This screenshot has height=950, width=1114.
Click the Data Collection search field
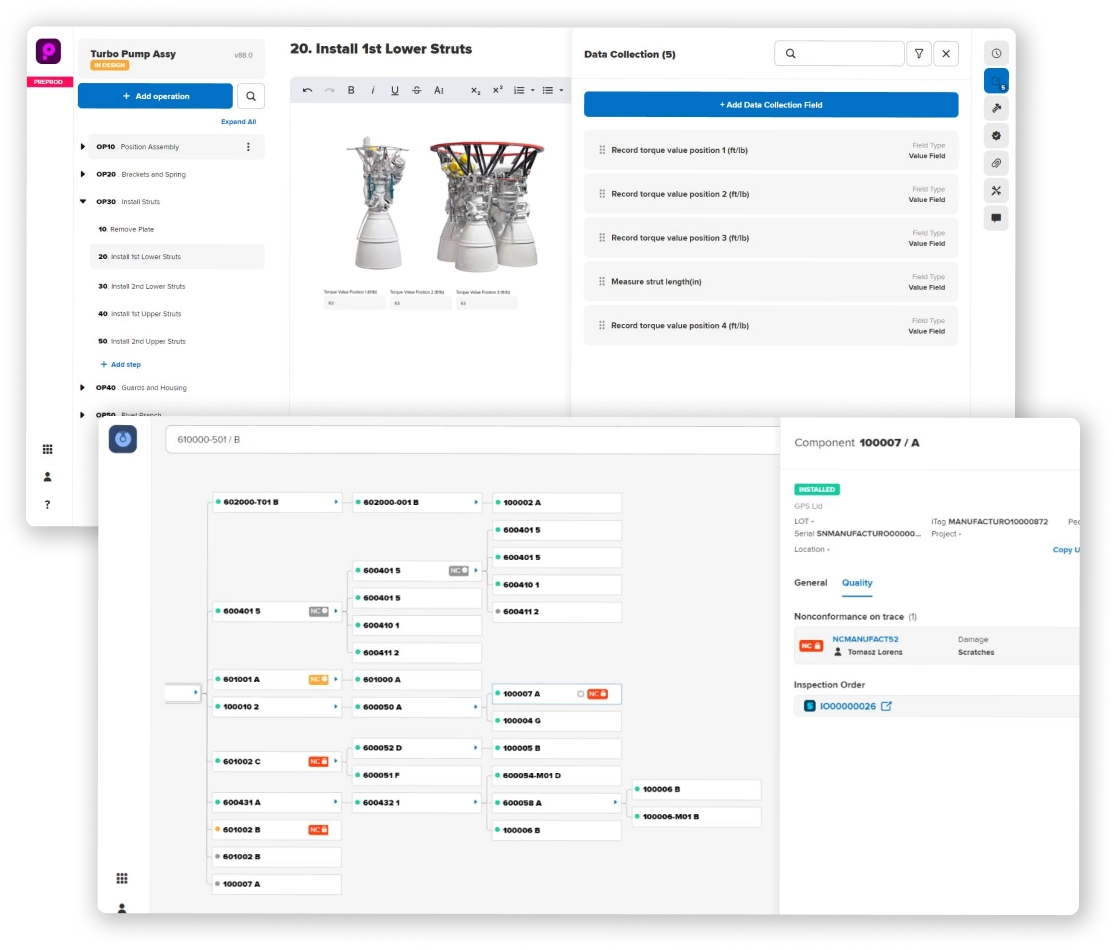pos(839,54)
